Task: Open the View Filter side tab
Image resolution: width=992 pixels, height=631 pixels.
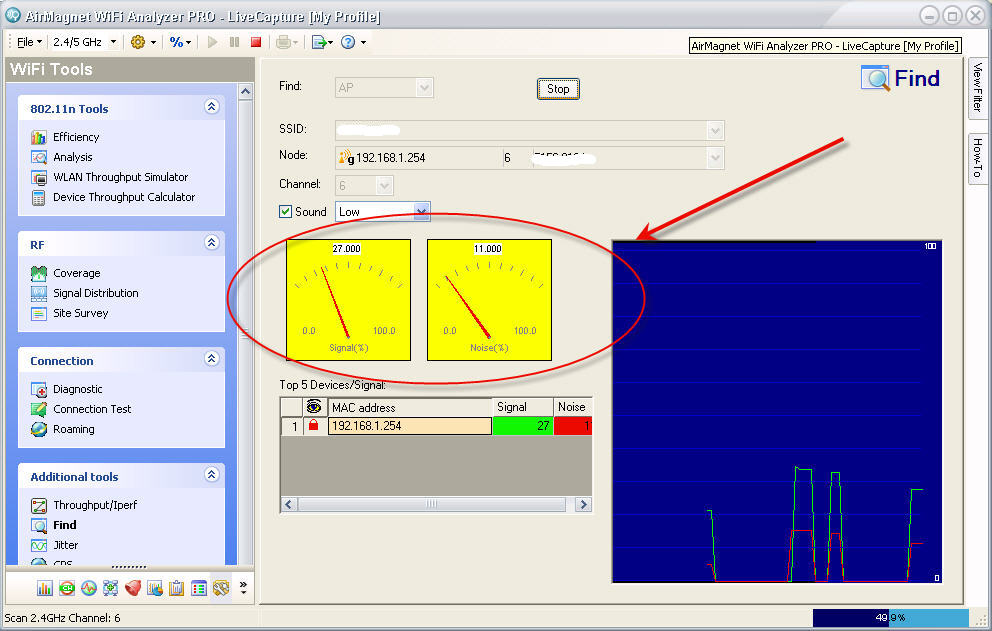Action: [978, 87]
